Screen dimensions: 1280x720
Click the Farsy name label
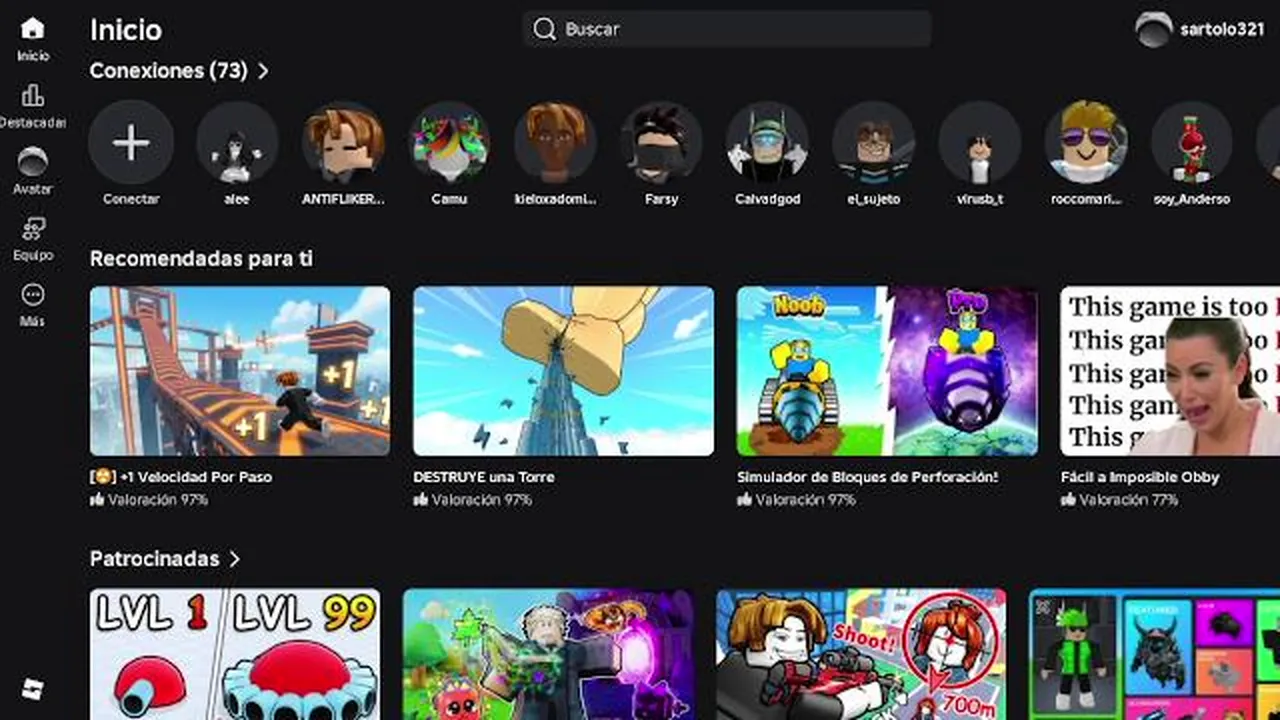pyautogui.click(x=661, y=199)
